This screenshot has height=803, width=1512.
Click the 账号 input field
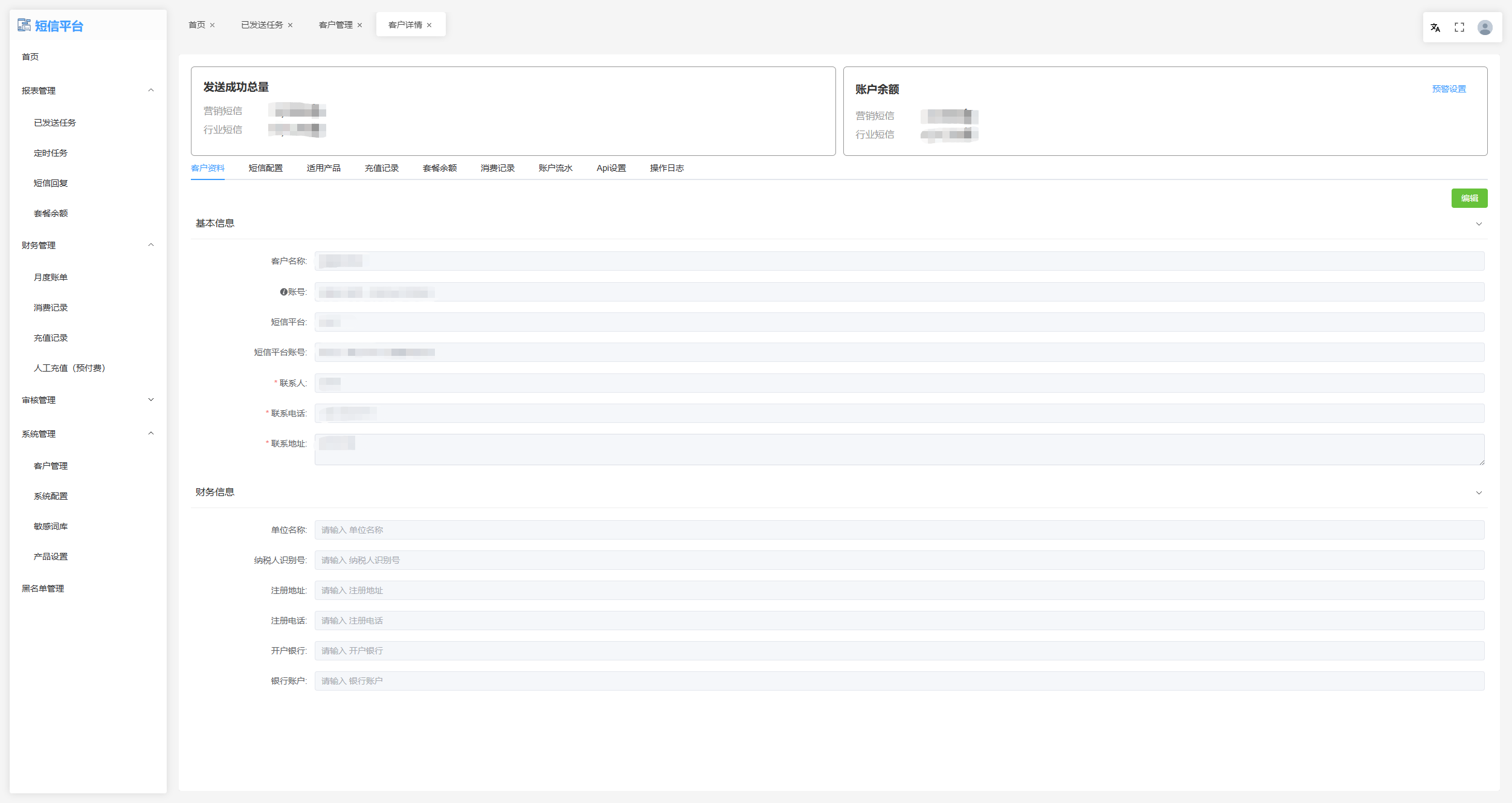coord(899,292)
